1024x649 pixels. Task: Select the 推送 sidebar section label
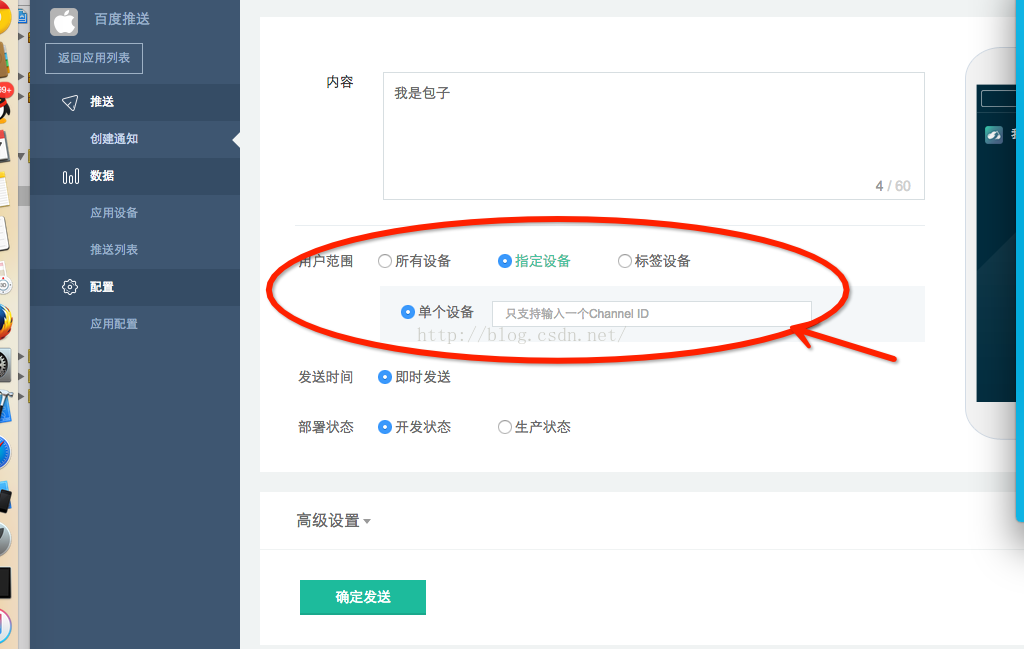[102, 102]
